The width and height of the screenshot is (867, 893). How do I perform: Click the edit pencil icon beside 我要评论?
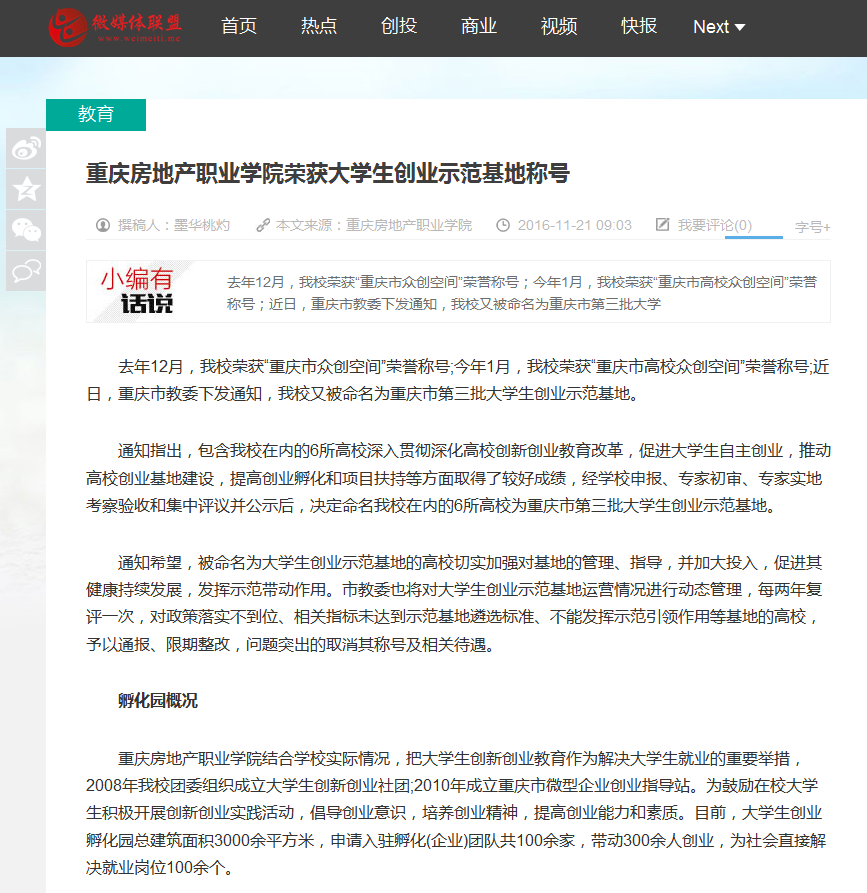pyautogui.click(x=662, y=225)
